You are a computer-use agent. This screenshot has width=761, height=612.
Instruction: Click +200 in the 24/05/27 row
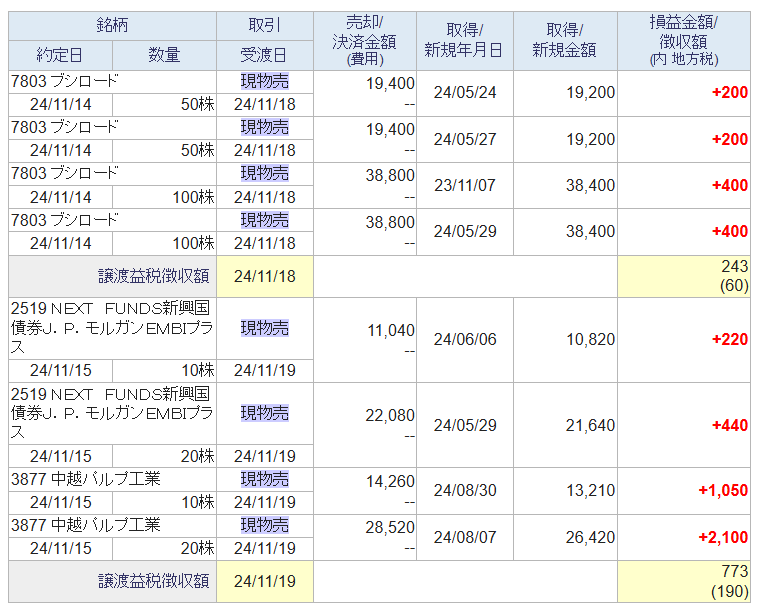coord(729,139)
